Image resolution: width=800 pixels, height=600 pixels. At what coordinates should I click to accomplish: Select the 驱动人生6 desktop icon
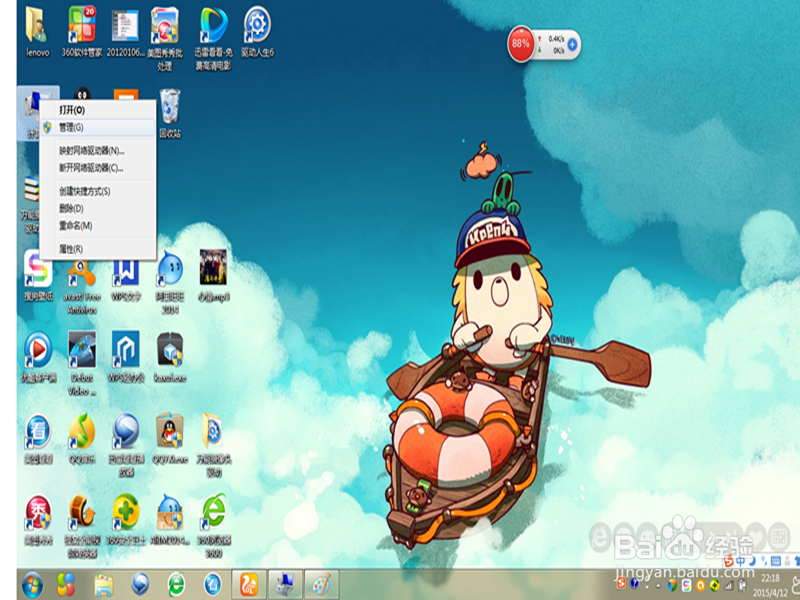tap(258, 32)
